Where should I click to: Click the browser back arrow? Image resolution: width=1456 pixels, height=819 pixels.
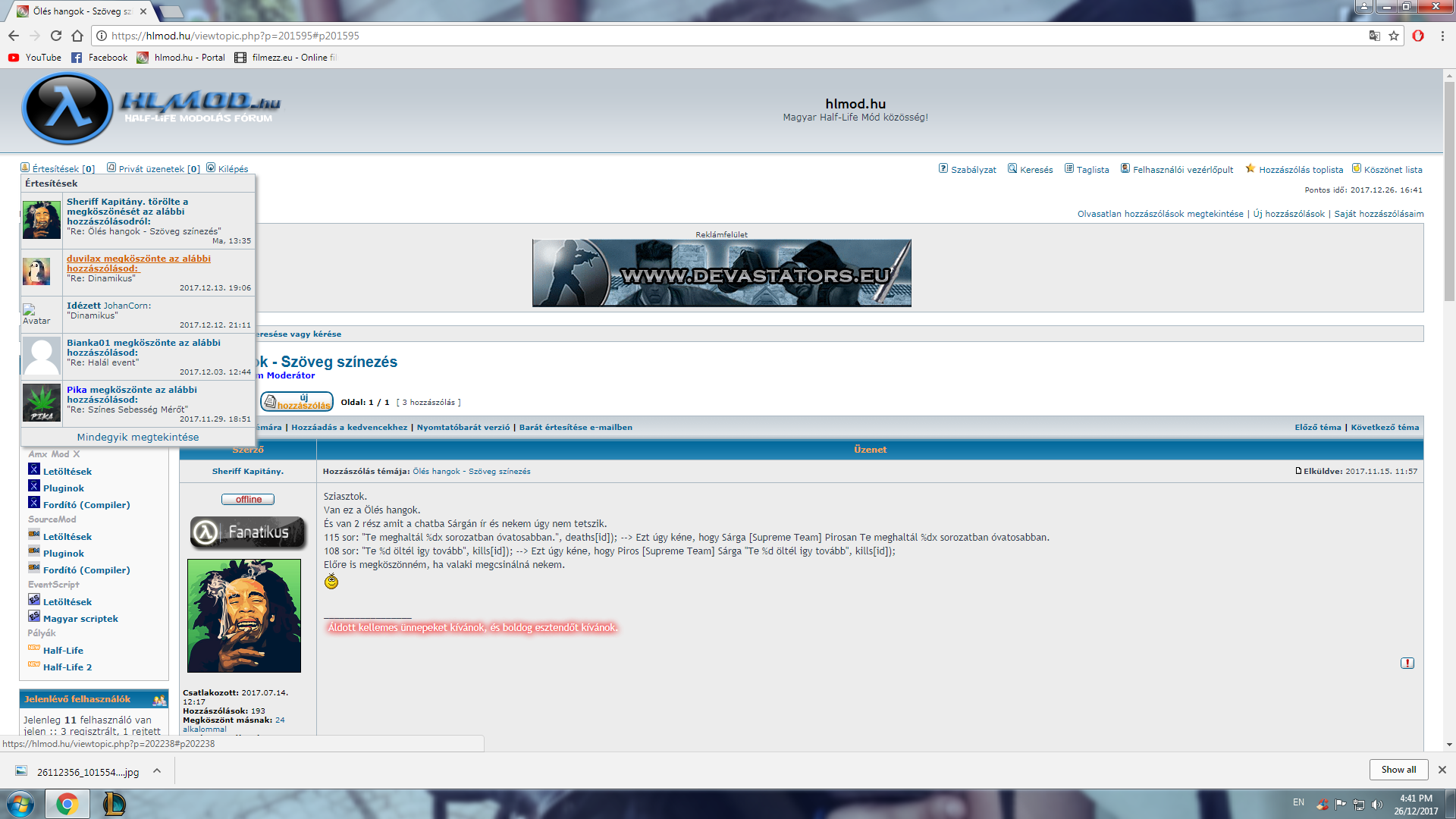click(x=14, y=36)
